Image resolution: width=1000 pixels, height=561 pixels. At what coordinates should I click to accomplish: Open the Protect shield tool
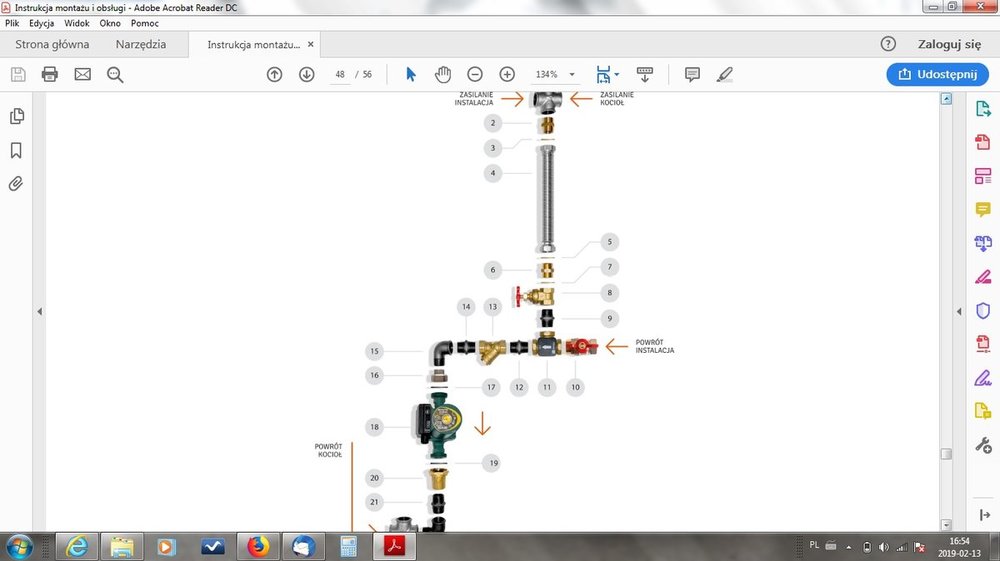[x=982, y=310]
